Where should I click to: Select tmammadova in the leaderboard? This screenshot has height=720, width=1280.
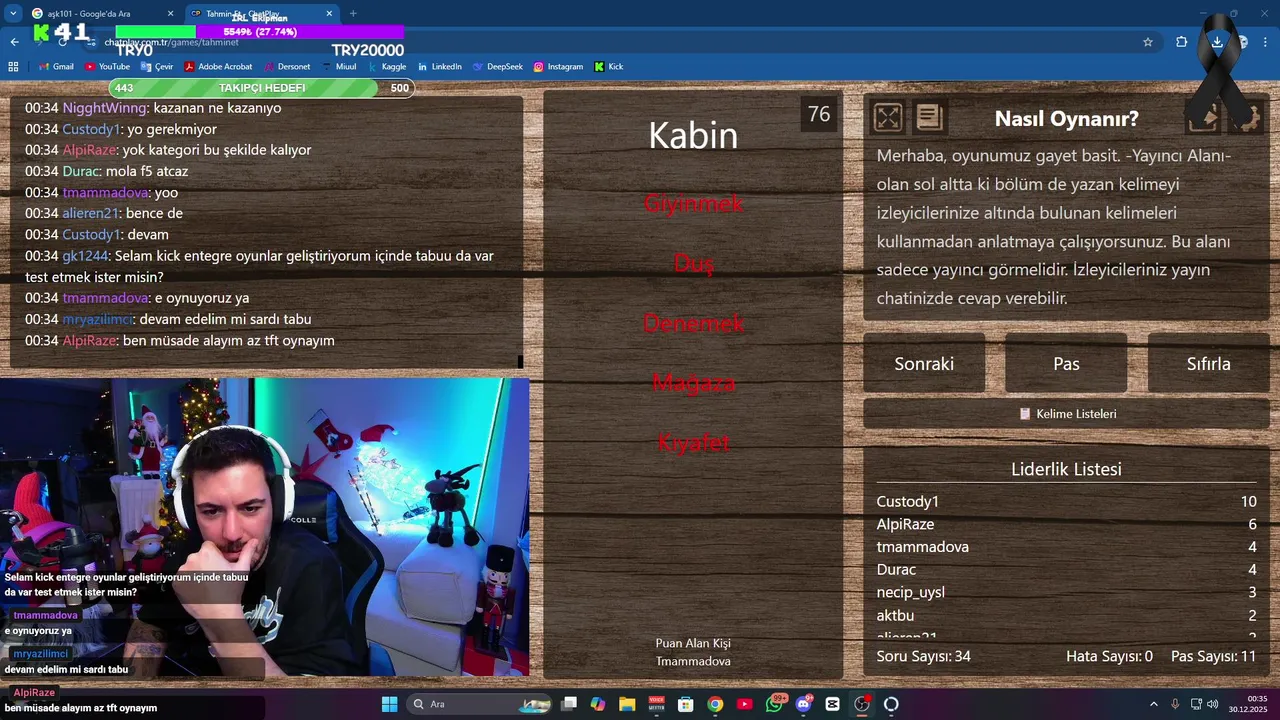[923, 547]
